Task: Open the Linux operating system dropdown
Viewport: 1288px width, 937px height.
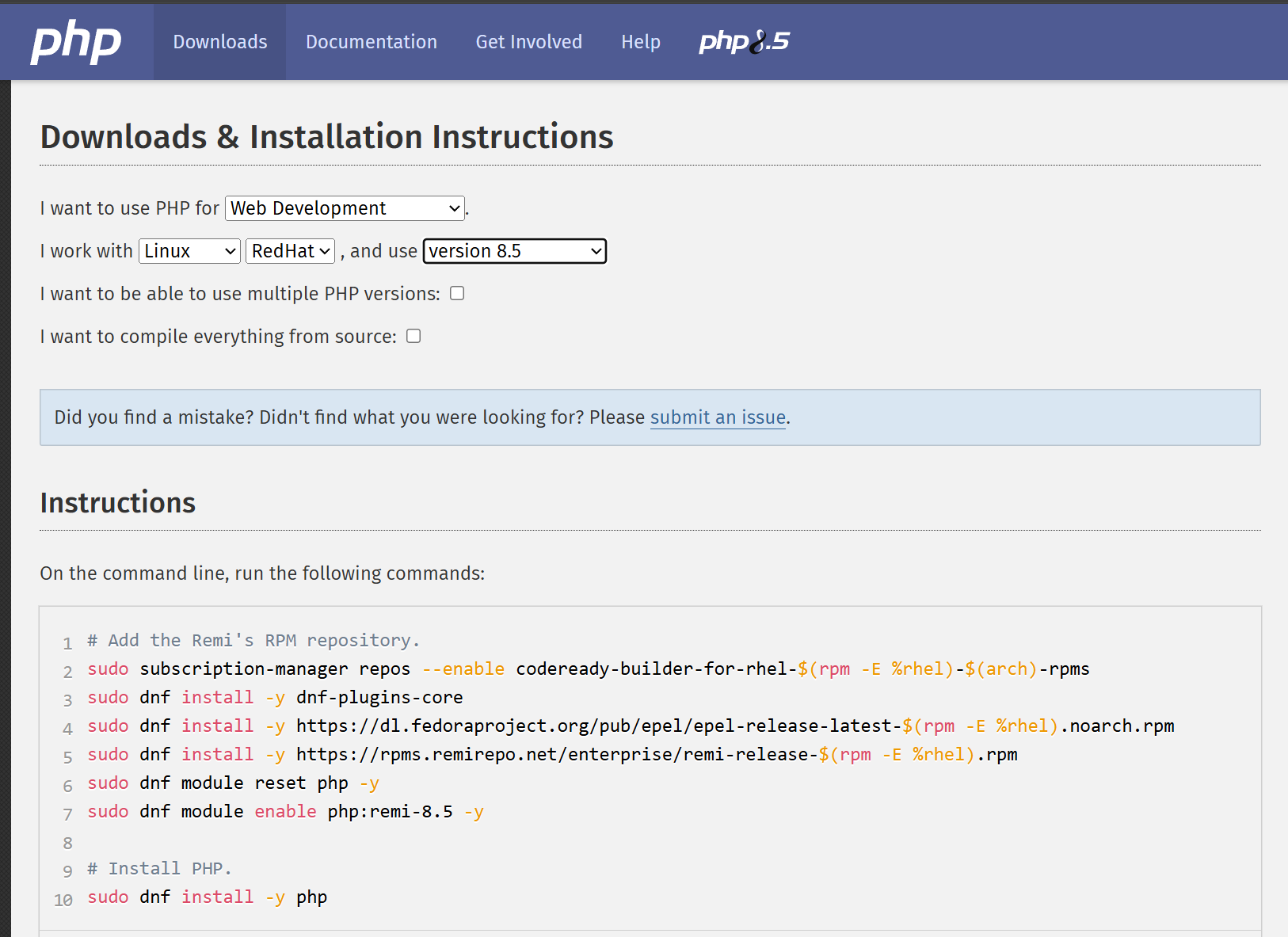Action: (189, 251)
